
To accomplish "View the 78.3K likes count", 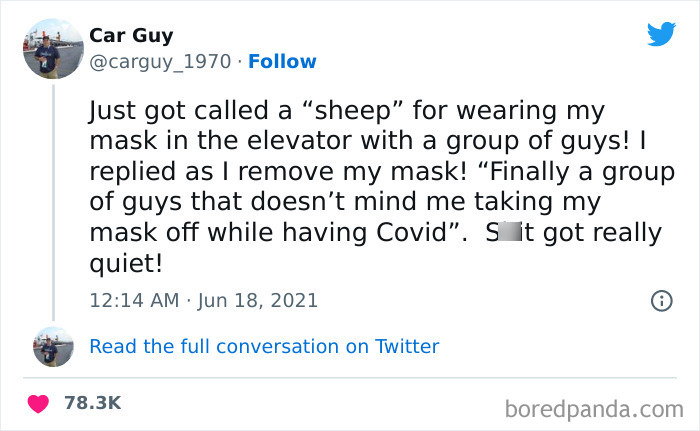I will click(92, 403).
